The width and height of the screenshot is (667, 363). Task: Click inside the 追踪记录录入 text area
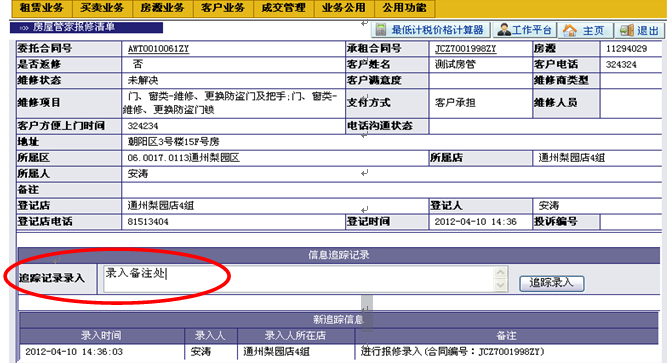299,279
